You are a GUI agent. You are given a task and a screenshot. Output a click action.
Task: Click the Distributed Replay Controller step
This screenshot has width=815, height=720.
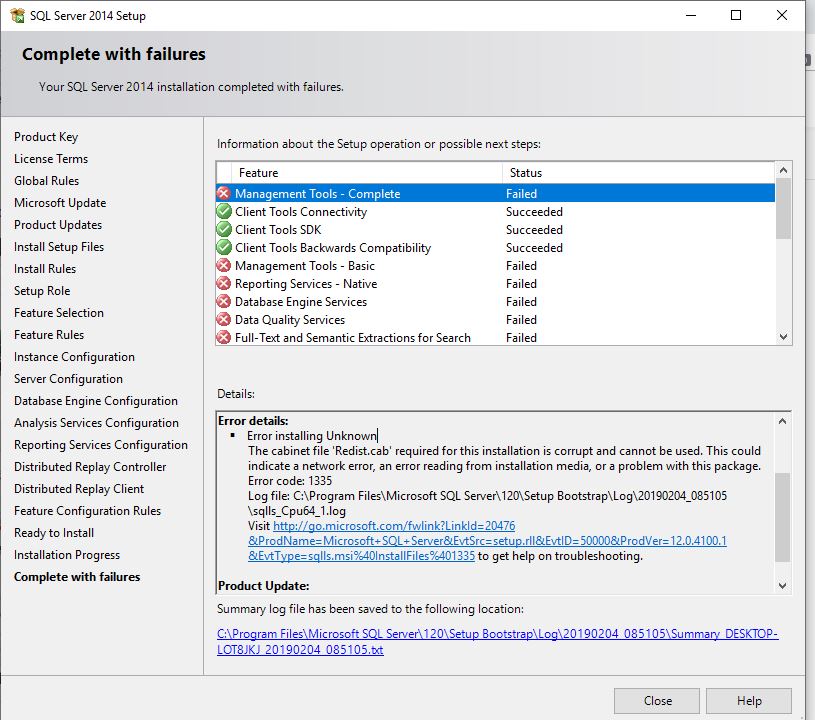coord(90,467)
